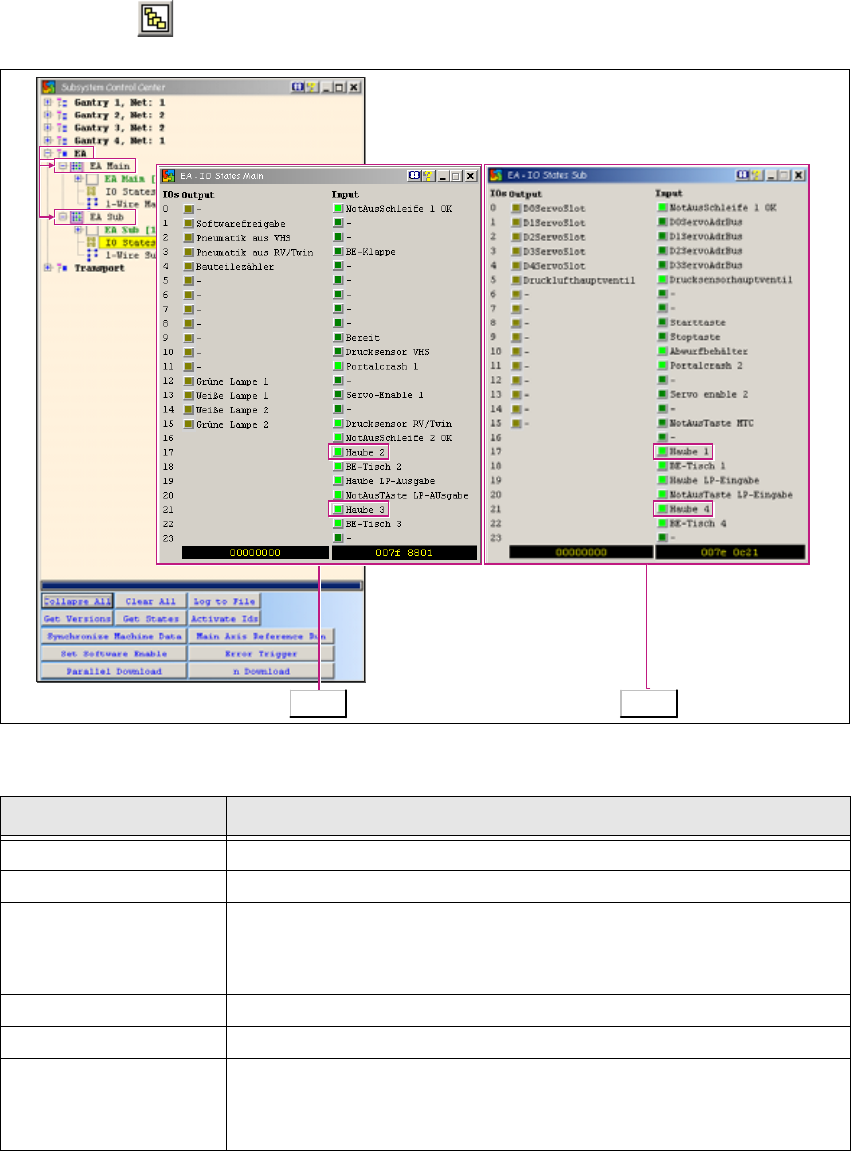The height and width of the screenshot is (1151, 851).
Task: Click help icon in Subsystem Control Center title bar
Action: point(311,87)
